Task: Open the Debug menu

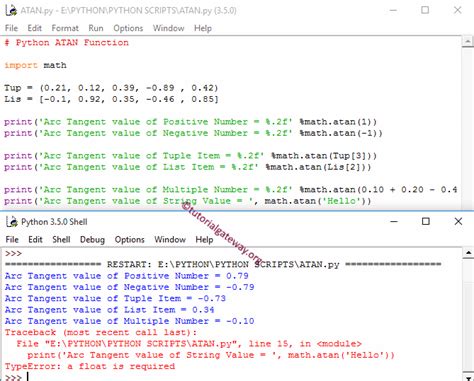Action: tap(92, 240)
